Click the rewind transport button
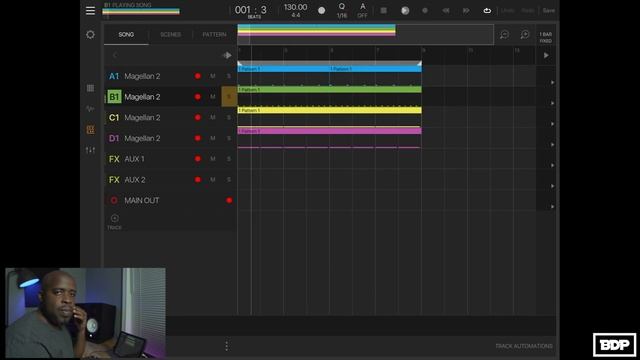Screen dimensions: 640x360 click(446, 11)
